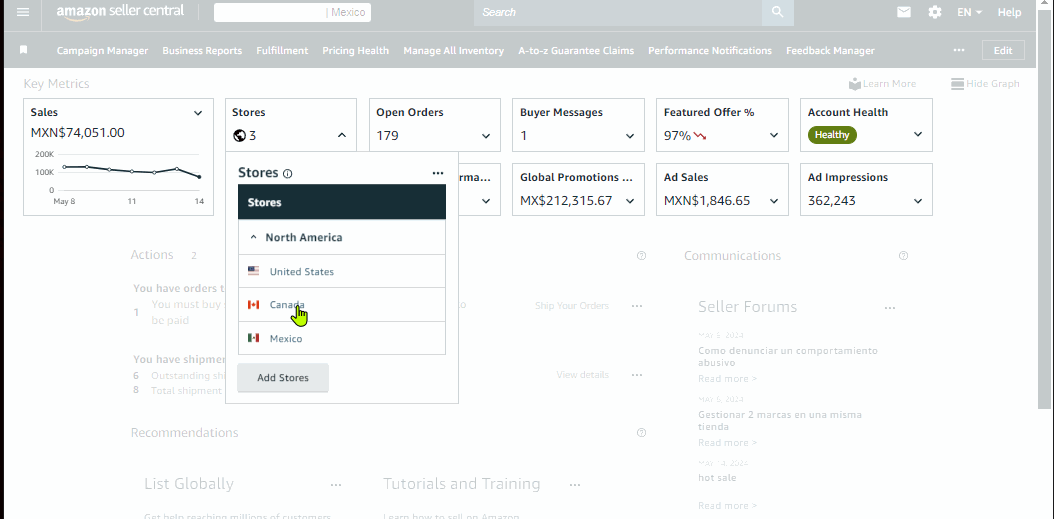Click the Actions help question icon
The height and width of the screenshot is (519, 1054).
[x=641, y=255]
